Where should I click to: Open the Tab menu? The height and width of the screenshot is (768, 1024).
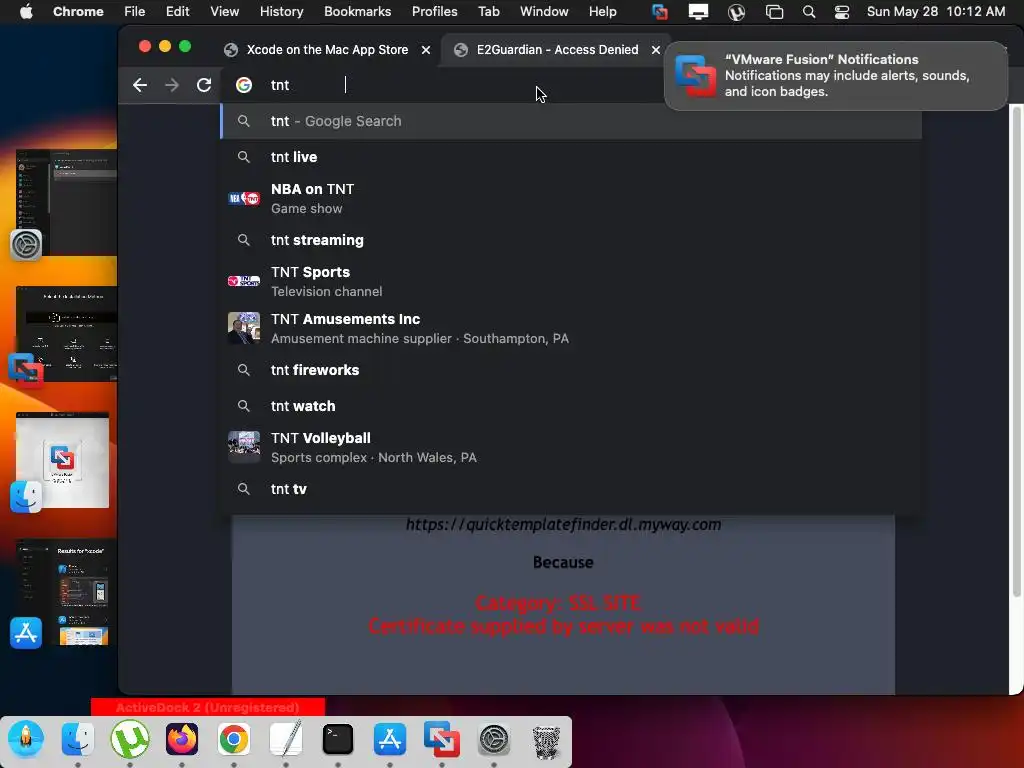tap(488, 11)
